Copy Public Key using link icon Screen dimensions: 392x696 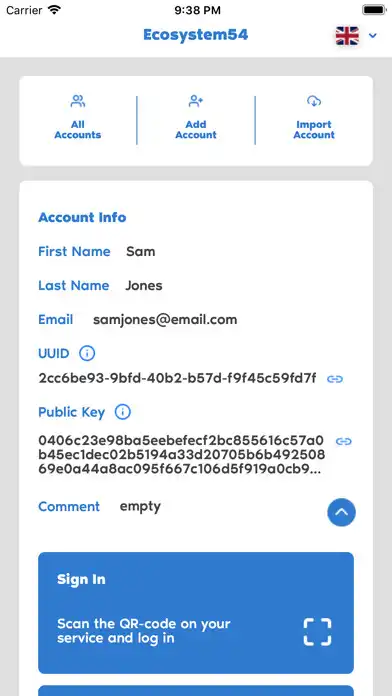pos(344,441)
